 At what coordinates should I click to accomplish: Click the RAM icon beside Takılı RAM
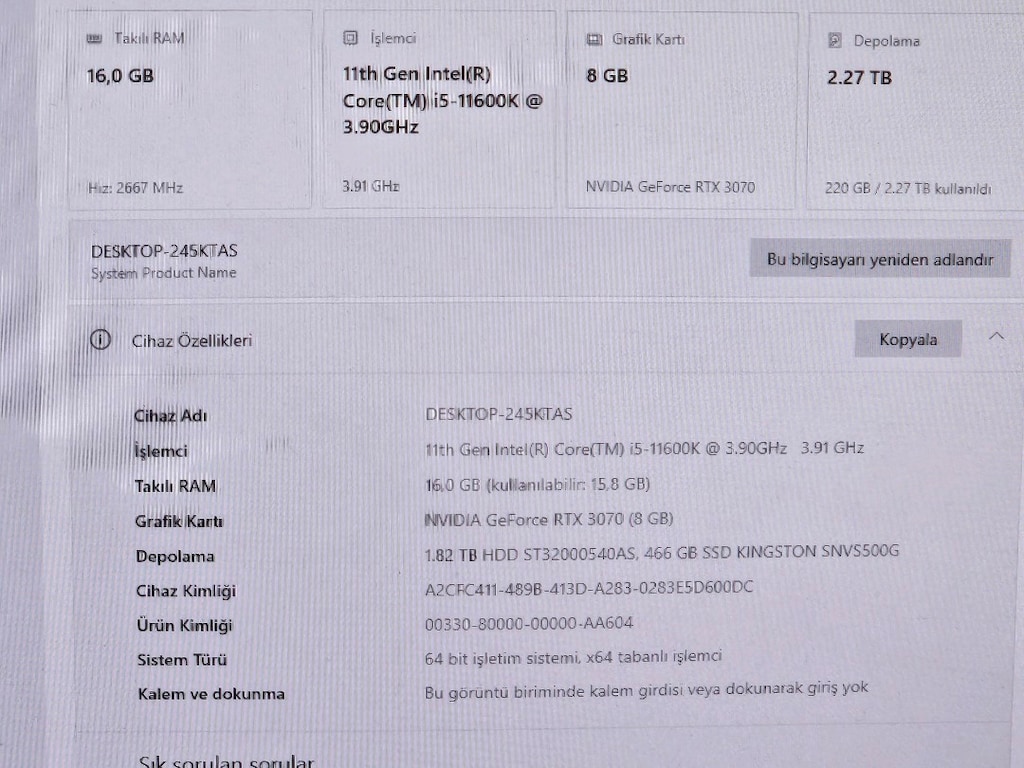pyautogui.click(x=94, y=39)
